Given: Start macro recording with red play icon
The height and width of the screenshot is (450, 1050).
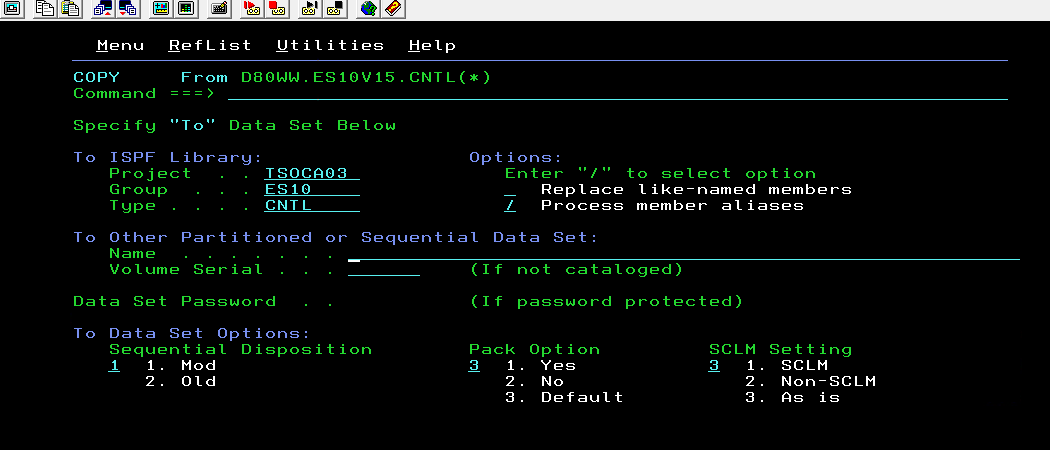Looking at the screenshot, I should (251, 9).
